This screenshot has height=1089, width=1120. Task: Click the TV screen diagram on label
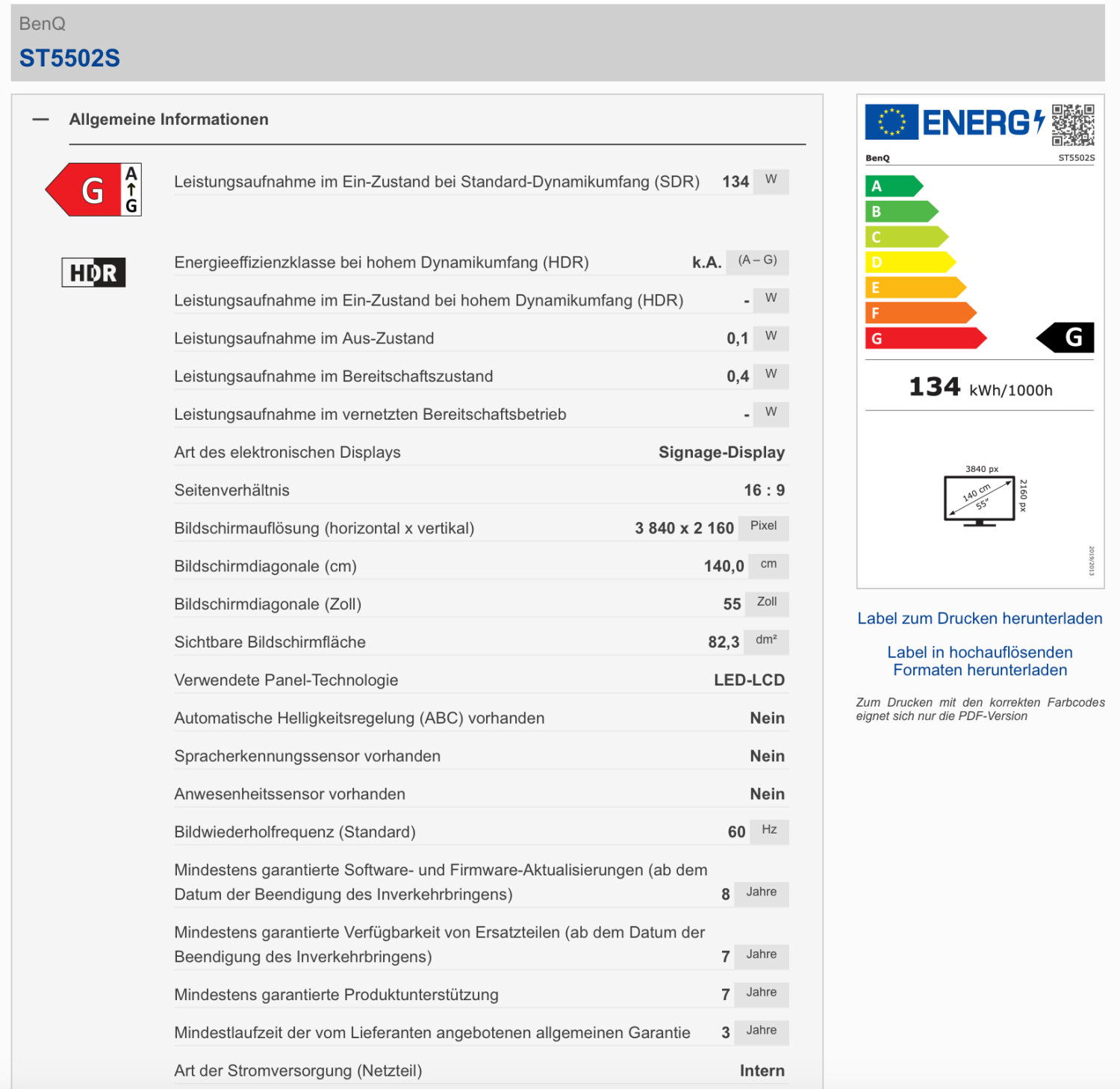tap(980, 498)
